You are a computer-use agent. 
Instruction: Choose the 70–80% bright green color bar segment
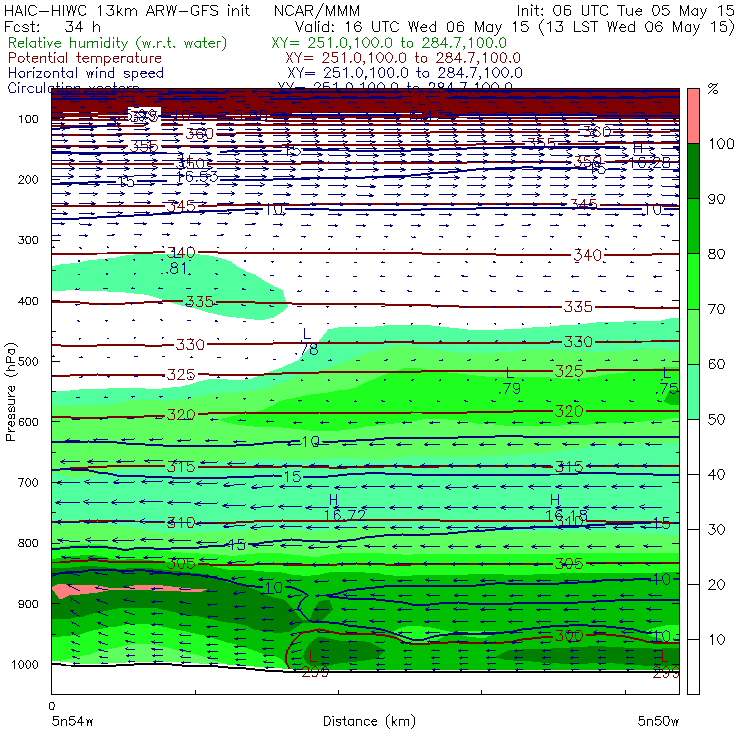point(693,281)
